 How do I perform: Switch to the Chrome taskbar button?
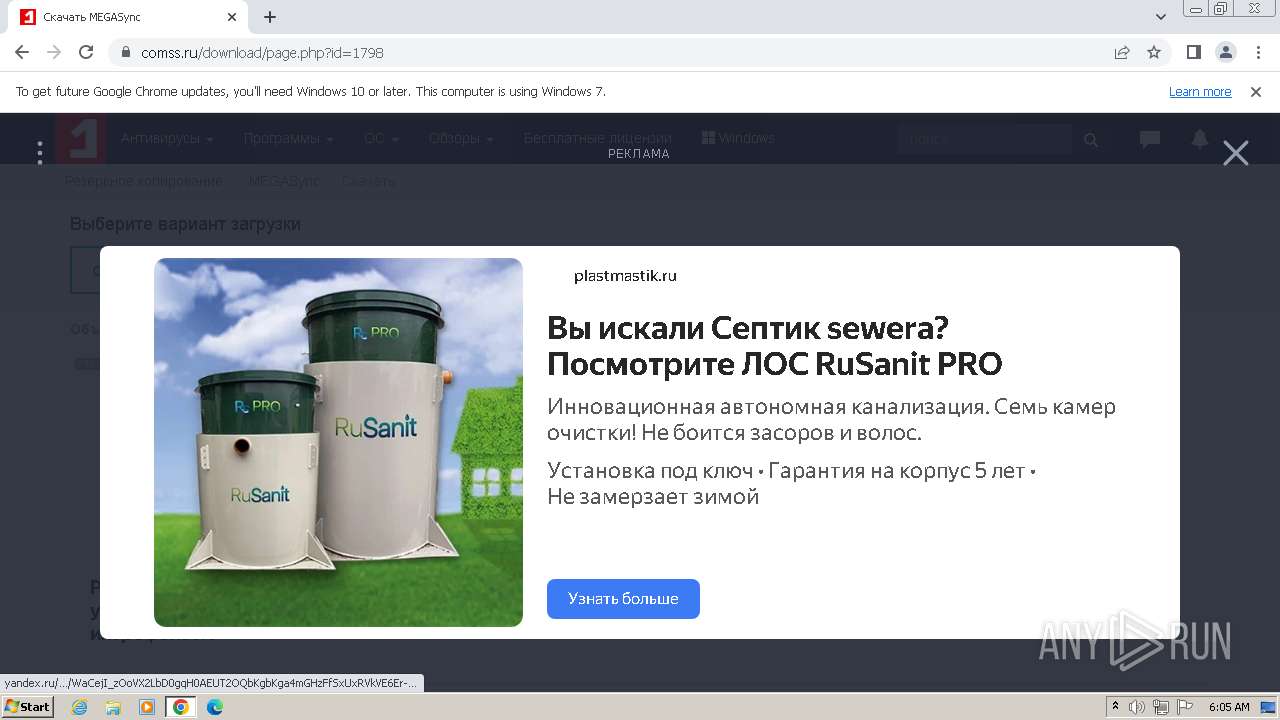[x=180, y=707]
